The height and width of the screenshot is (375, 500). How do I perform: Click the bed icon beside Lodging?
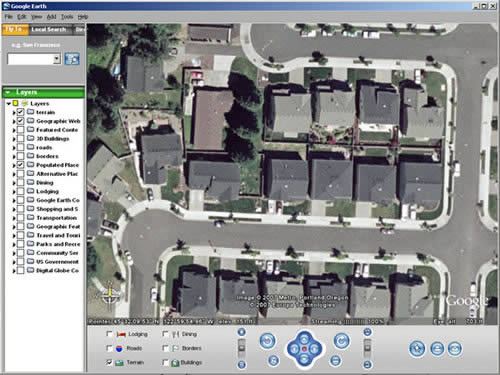[x=121, y=334]
